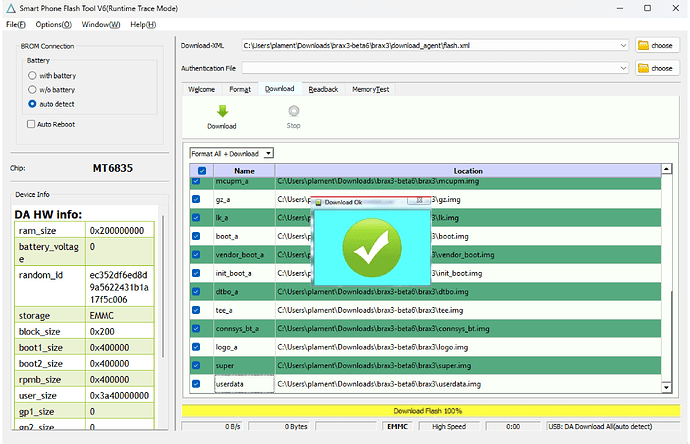Image resolution: width=690 pixels, height=444 pixels.
Task: Close the Download Ok popup
Action: pos(419,201)
